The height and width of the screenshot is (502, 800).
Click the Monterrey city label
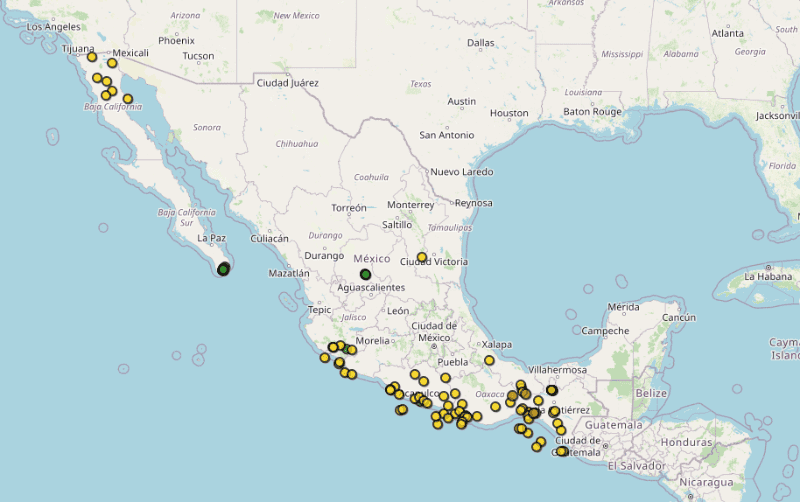coord(410,205)
